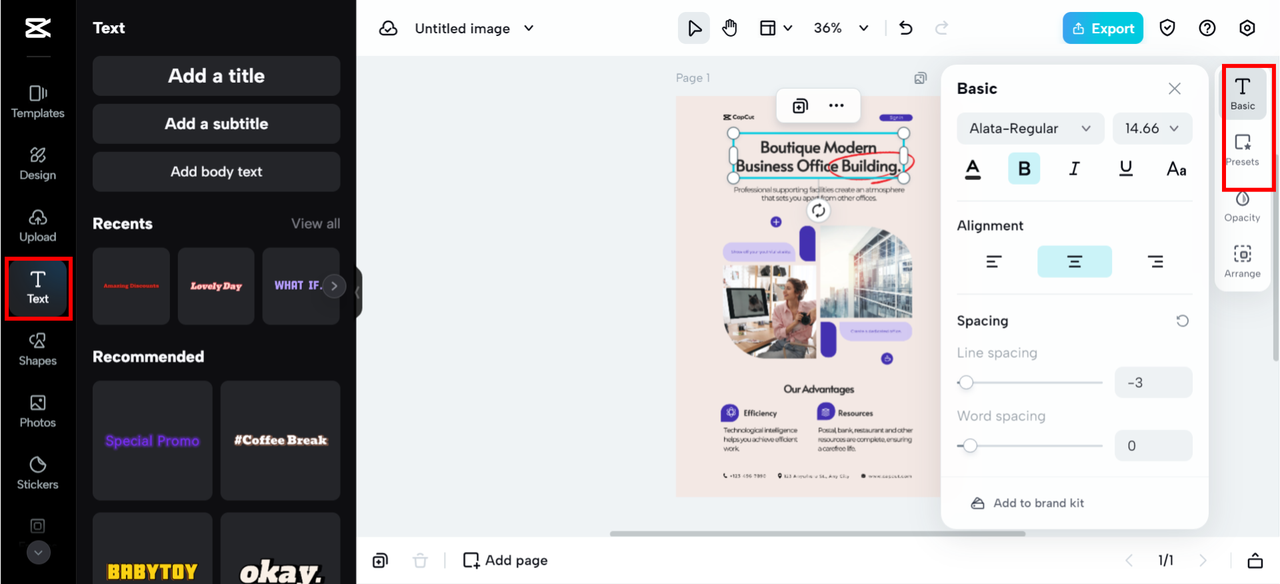
Task: Open the settings hexagon icon
Action: click(x=1247, y=28)
